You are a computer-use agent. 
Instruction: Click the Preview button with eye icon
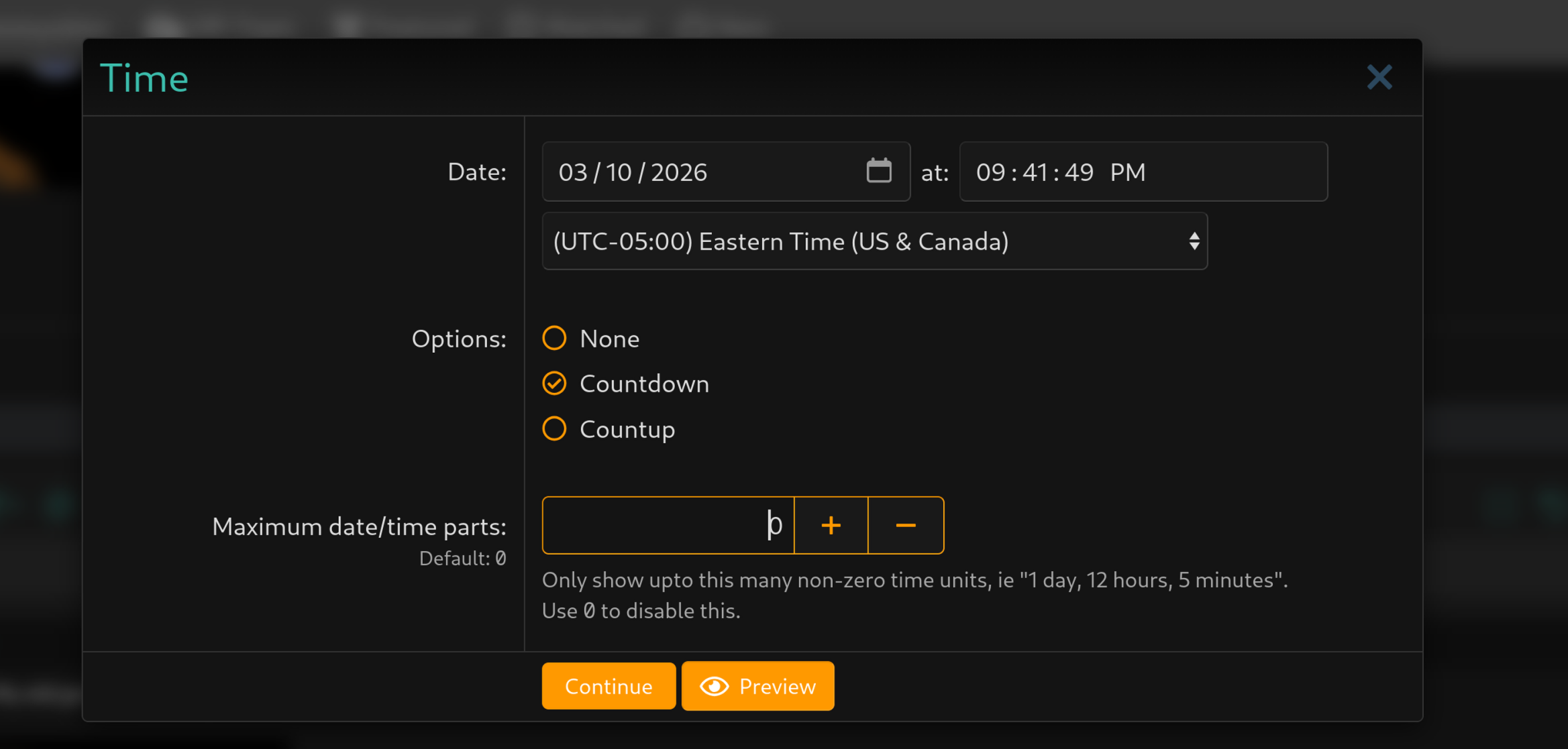(x=757, y=686)
